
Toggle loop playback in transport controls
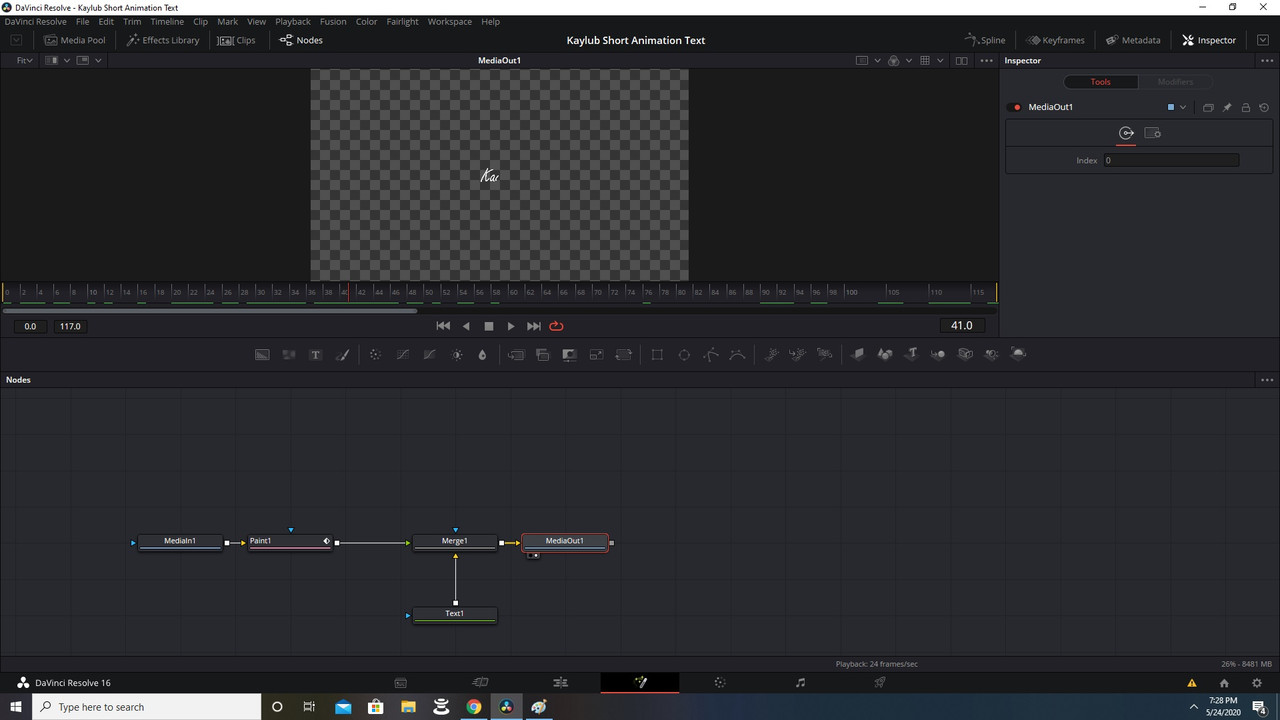pyautogui.click(x=556, y=326)
